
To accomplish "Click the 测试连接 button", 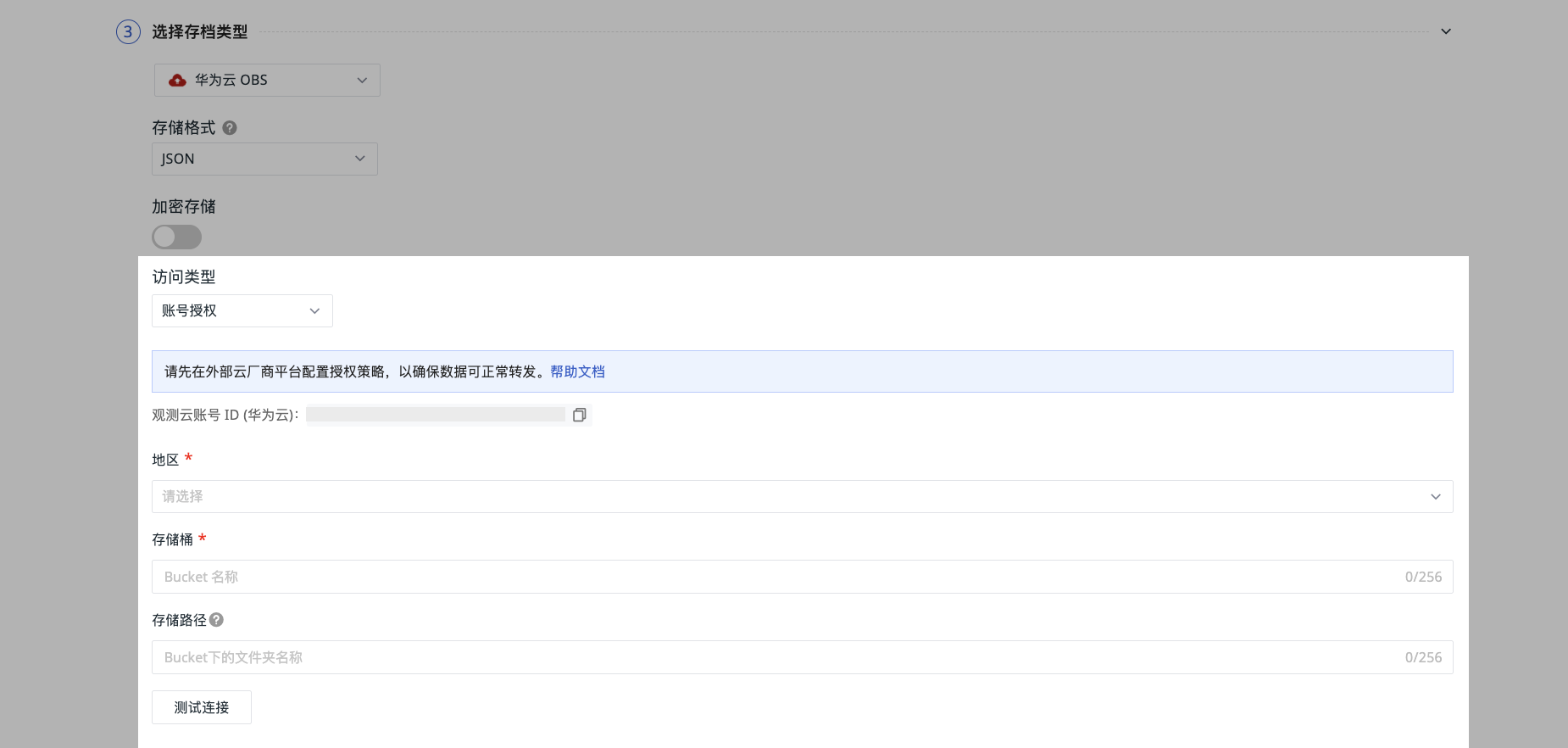I will pos(202,707).
